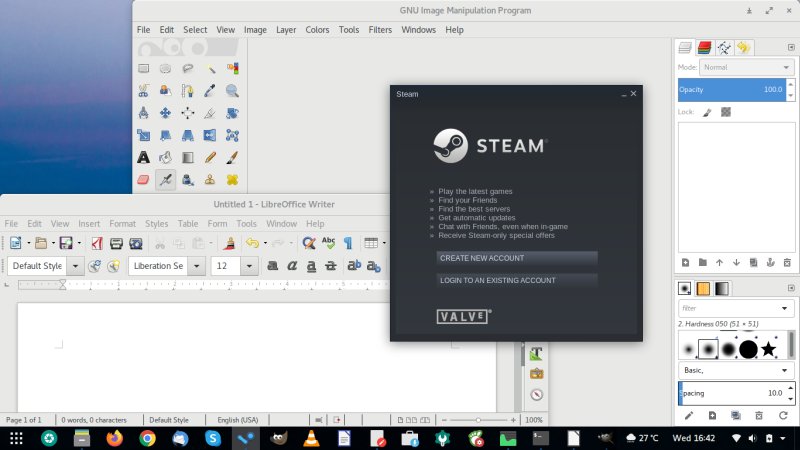Click LOGIN TO AN EXISTING ACCOUNT
The width and height of the screenshot is (800, 450).
[x=517, y=280]
